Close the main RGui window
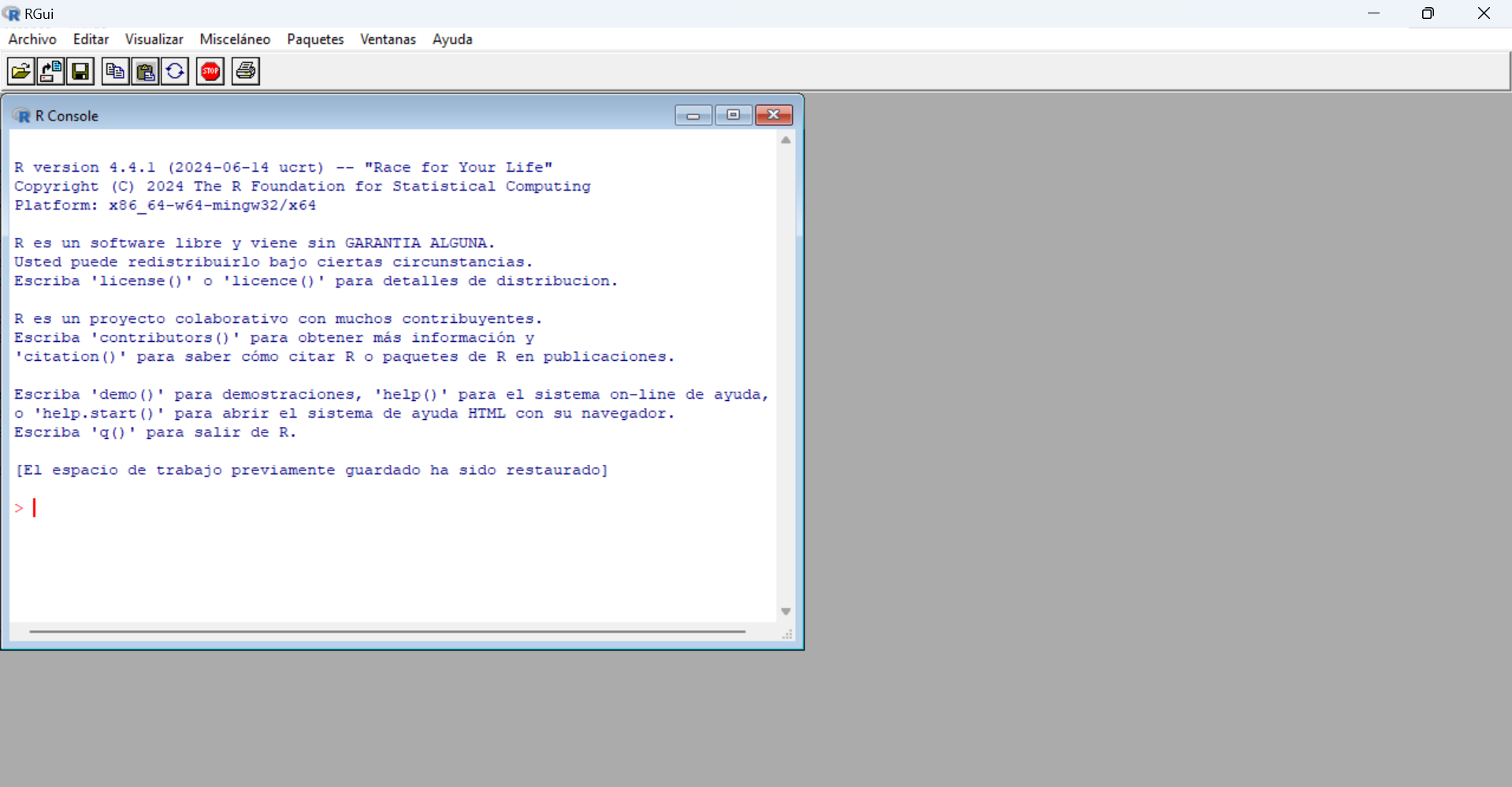 [x=1484, y=13]
